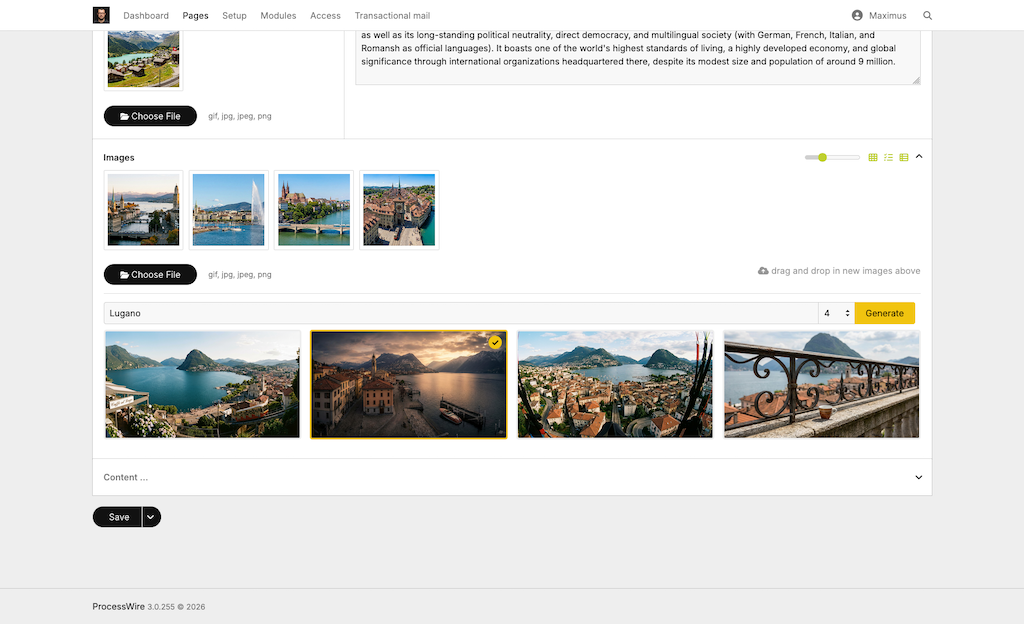Select the generated balcony railing image
This screenshot has width=1024, height=624.
point(821,384)
